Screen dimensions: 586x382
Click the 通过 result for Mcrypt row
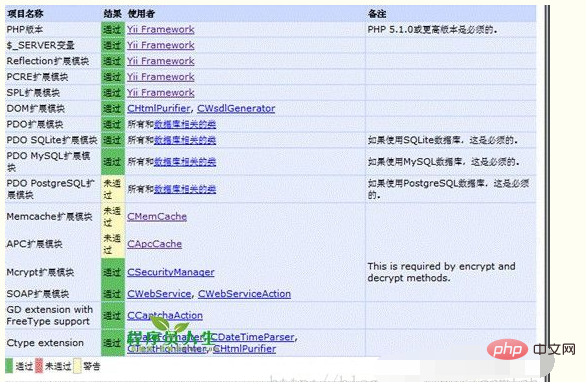pos(112,272)
